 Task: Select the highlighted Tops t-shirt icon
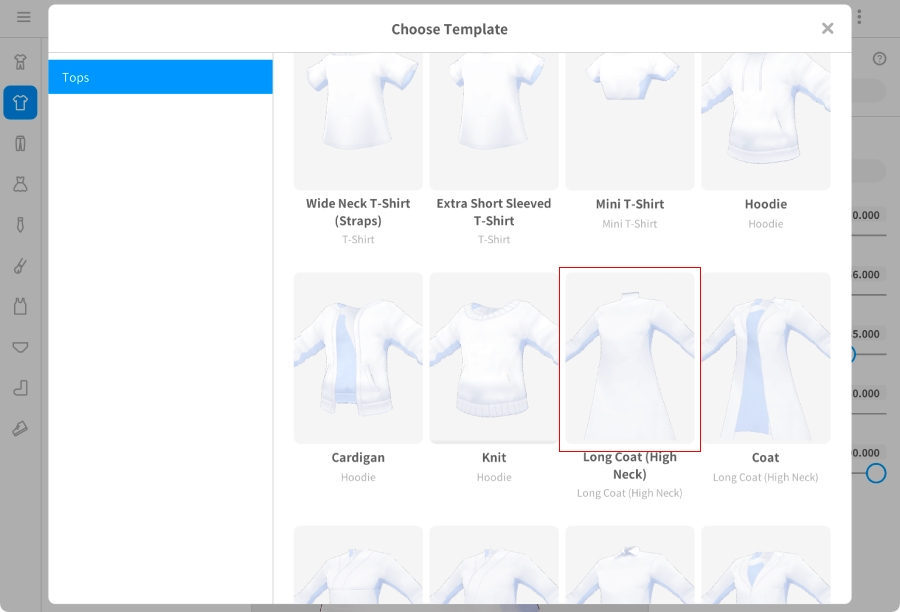pyautogui.click(x=20, y=103)
